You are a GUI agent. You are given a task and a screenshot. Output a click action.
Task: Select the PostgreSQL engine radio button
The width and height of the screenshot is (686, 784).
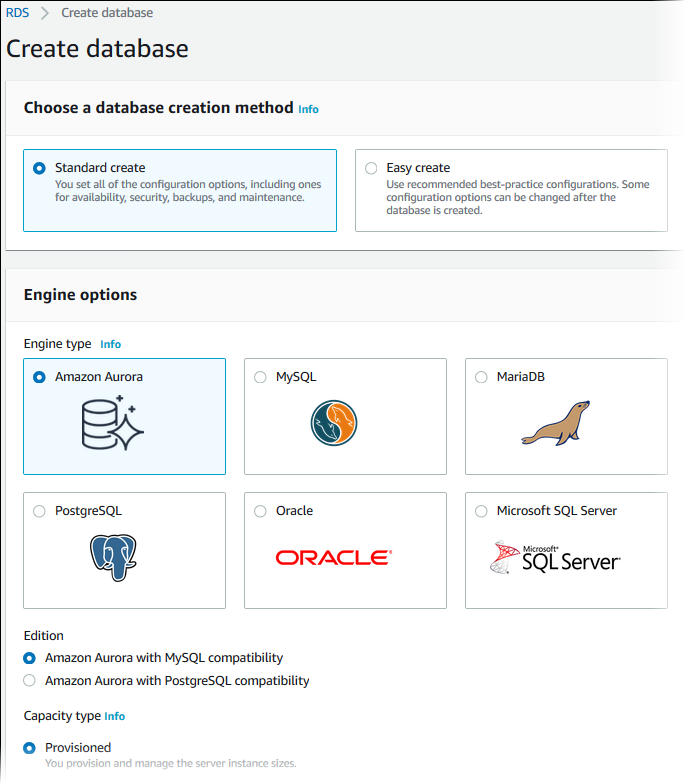[39, 511]
